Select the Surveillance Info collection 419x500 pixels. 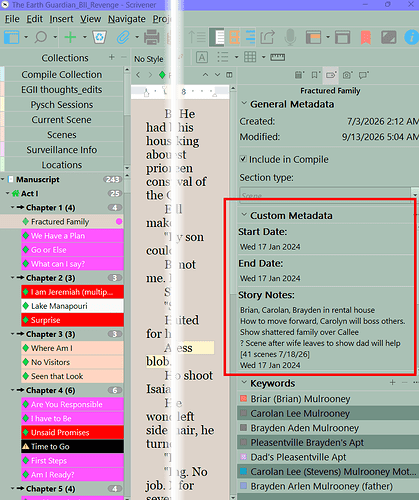(x=62, y=150)
